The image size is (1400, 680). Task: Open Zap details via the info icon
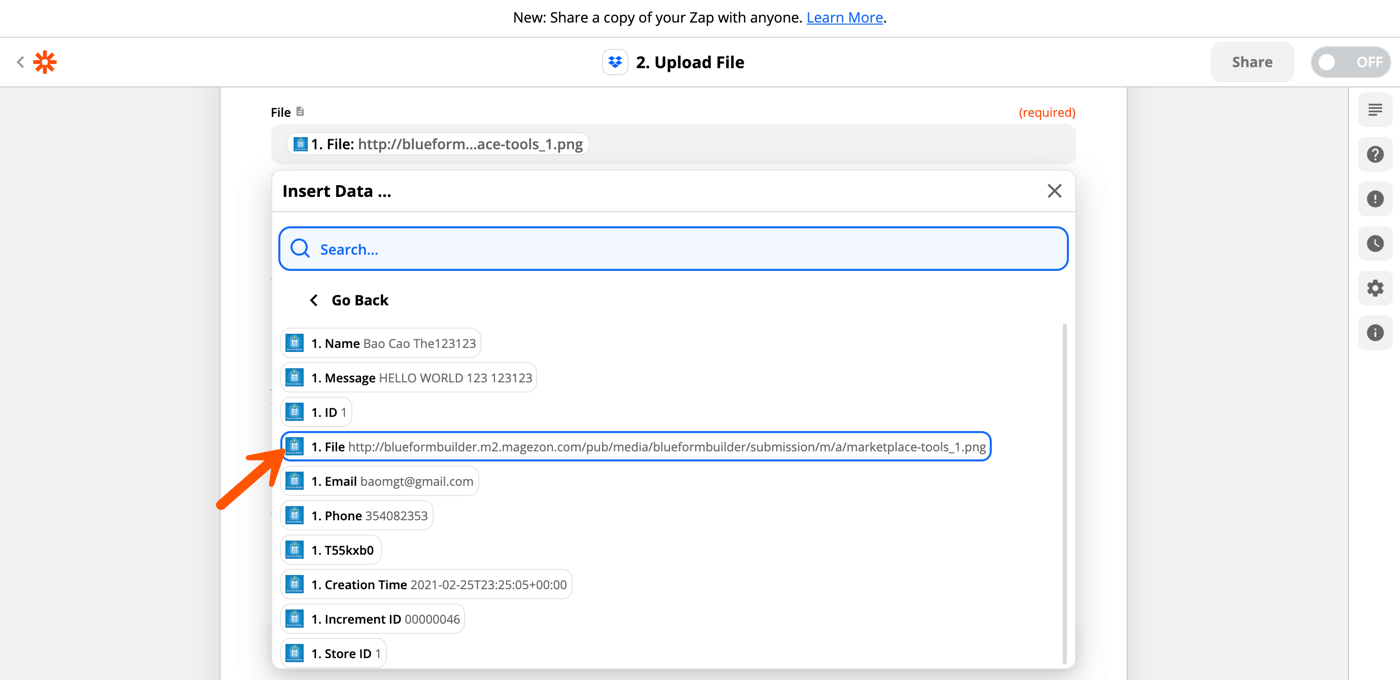tap(1375, 332)
